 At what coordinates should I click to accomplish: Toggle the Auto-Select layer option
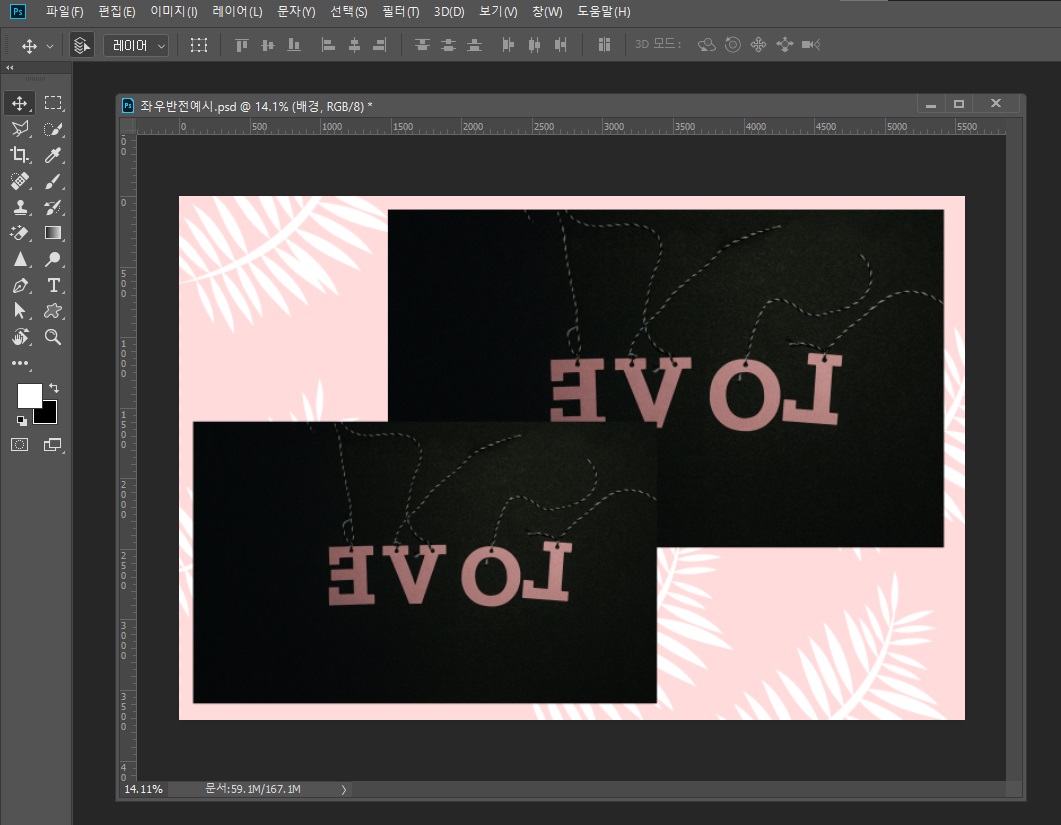82,45
